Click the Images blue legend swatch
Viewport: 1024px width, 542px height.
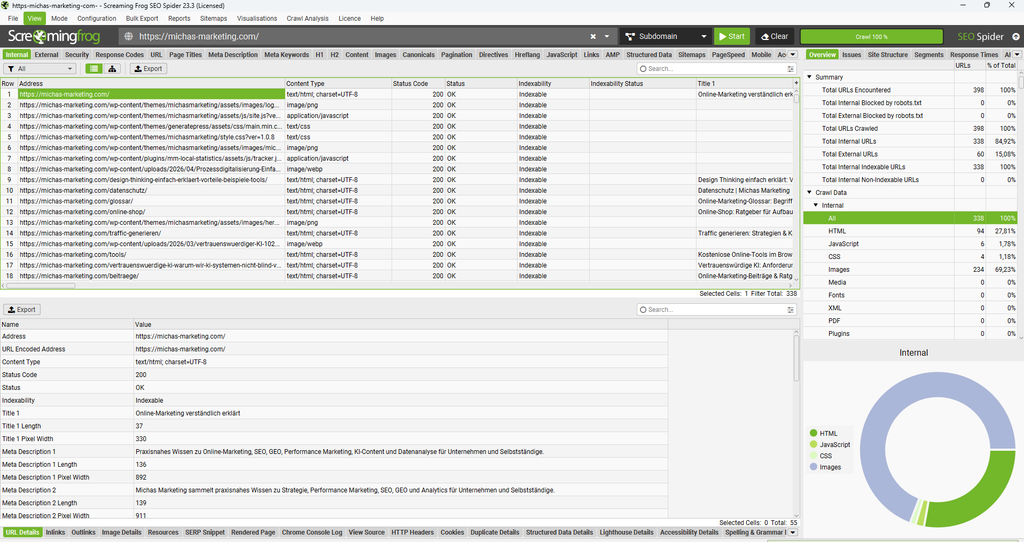click(813, 467)
